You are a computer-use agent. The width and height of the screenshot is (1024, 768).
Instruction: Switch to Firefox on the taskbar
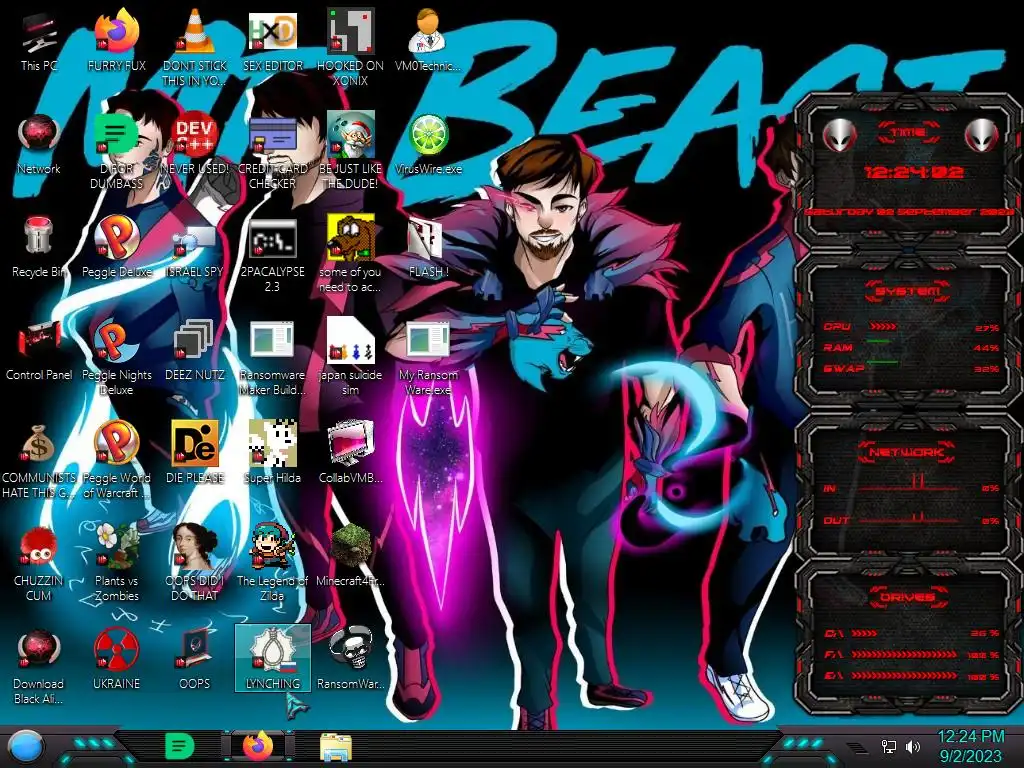[258, 746]
